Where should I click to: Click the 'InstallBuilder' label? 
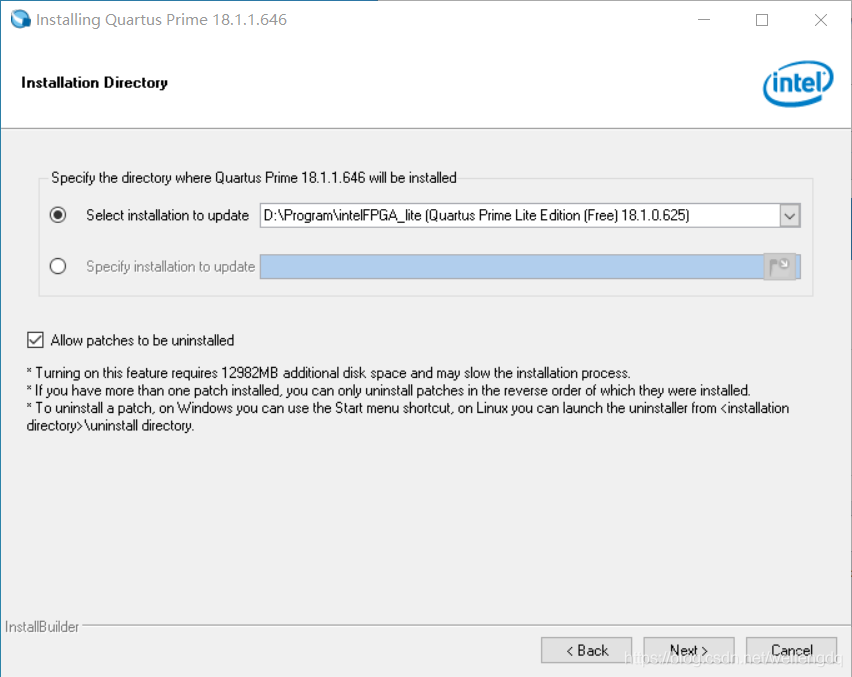click(x=42, y=626)
